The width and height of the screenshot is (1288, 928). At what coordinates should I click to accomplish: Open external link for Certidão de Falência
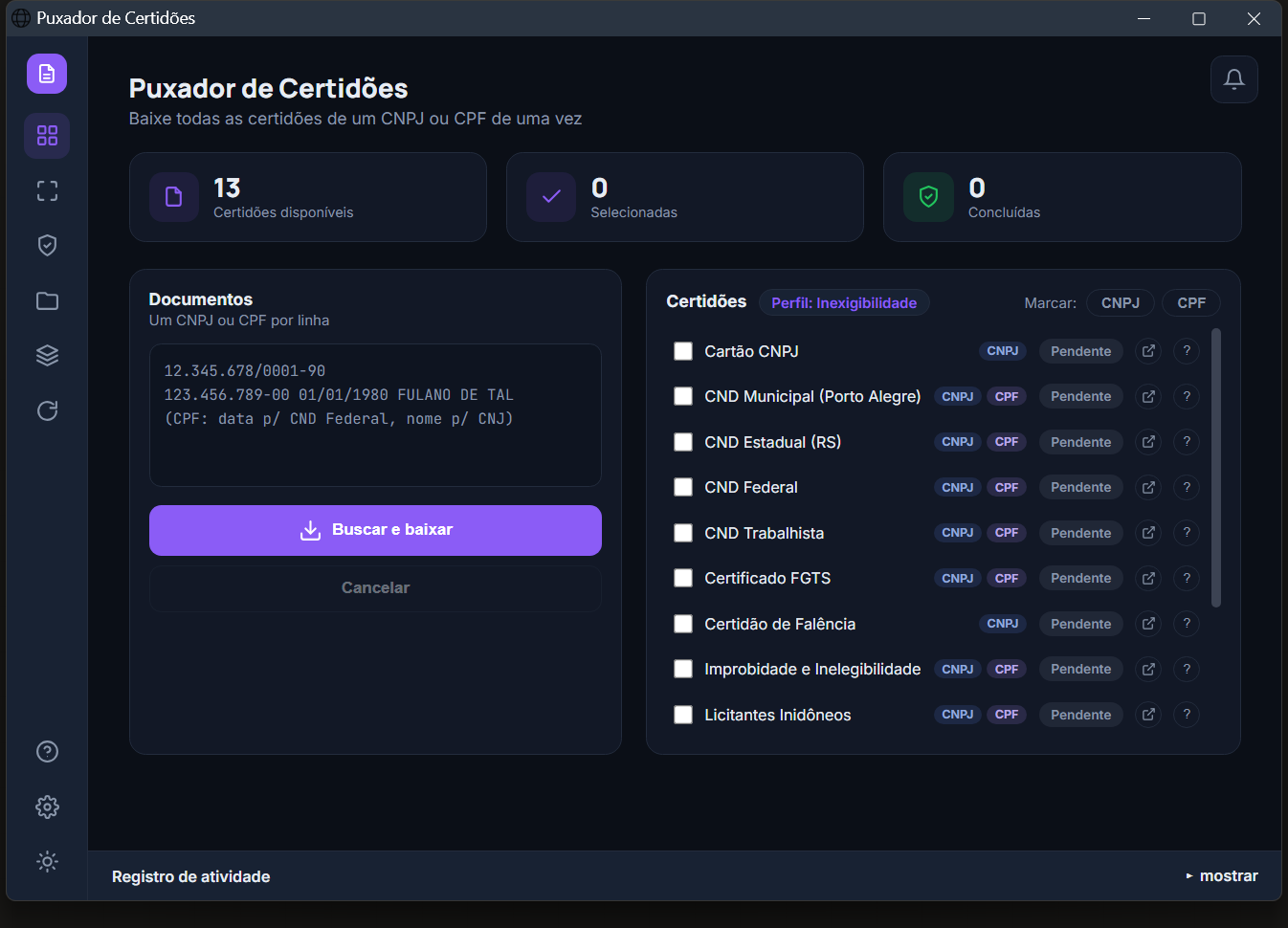coord(1148,624)
